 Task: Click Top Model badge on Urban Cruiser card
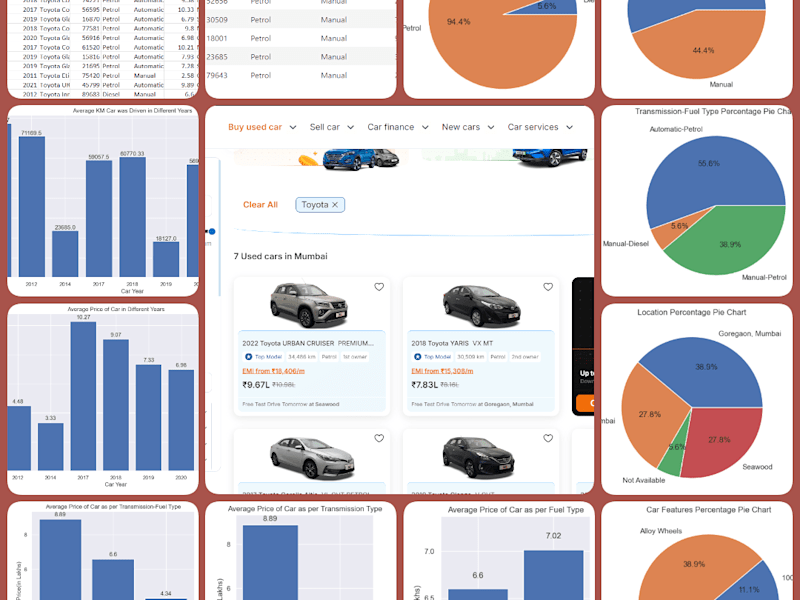(264, 357)
